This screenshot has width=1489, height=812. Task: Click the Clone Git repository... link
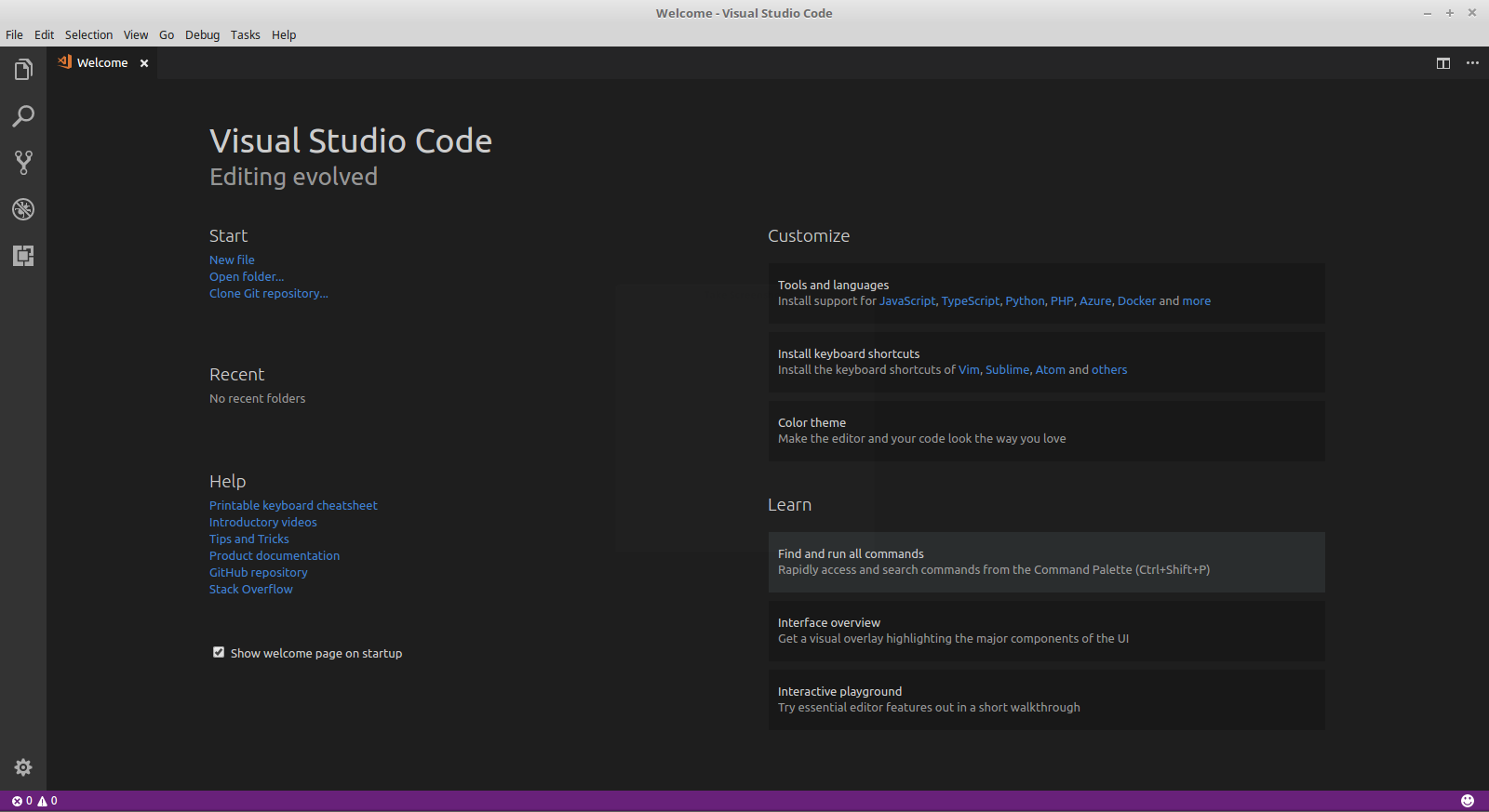[269, 293]
